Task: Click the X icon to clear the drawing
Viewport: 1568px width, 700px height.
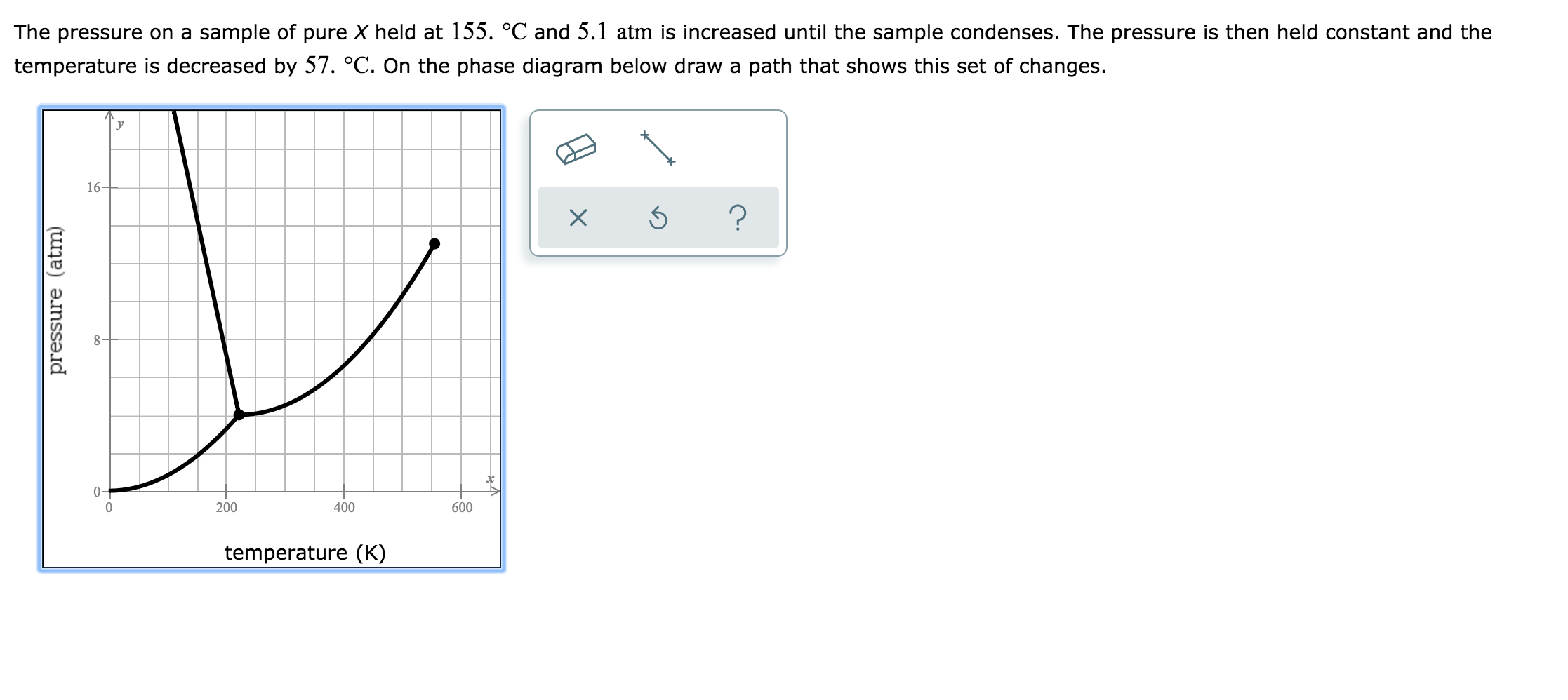Action: (578, 218)
